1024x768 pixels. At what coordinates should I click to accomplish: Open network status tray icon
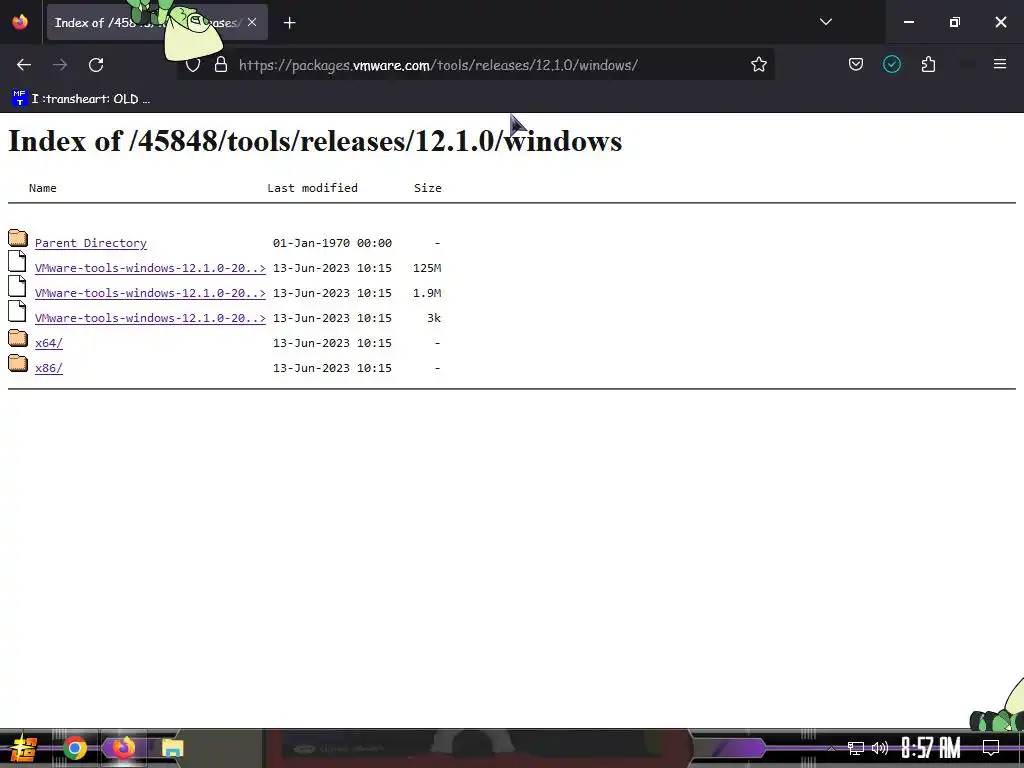(x=855, y=748)
